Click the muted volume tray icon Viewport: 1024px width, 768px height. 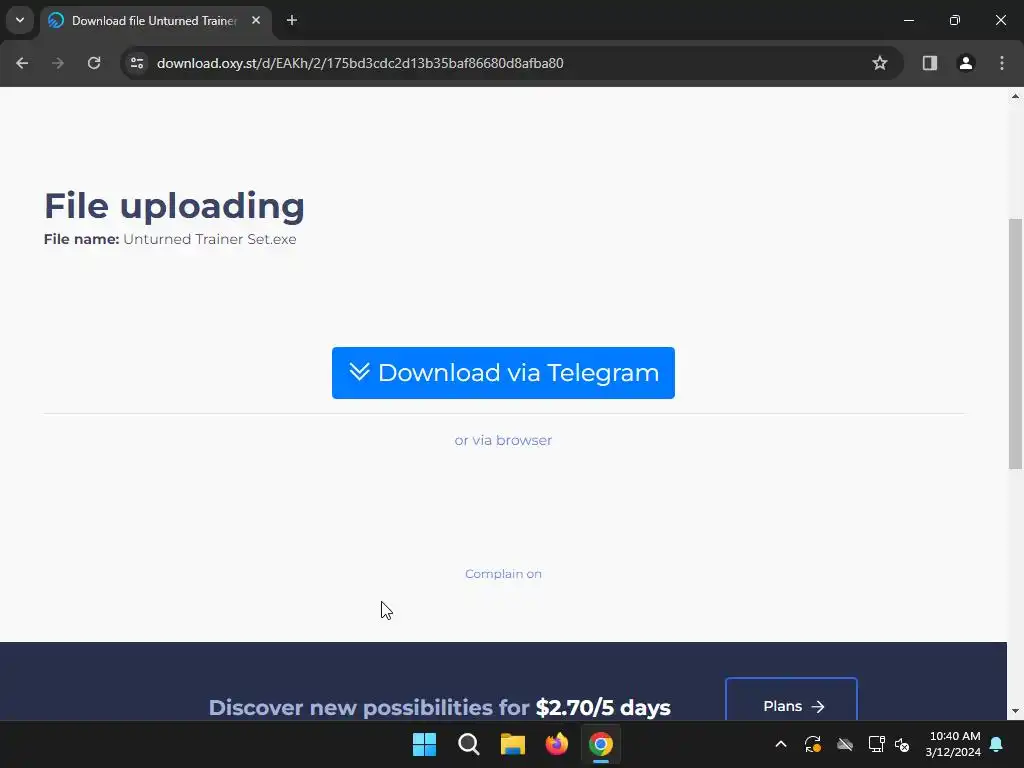pos(902,744)
